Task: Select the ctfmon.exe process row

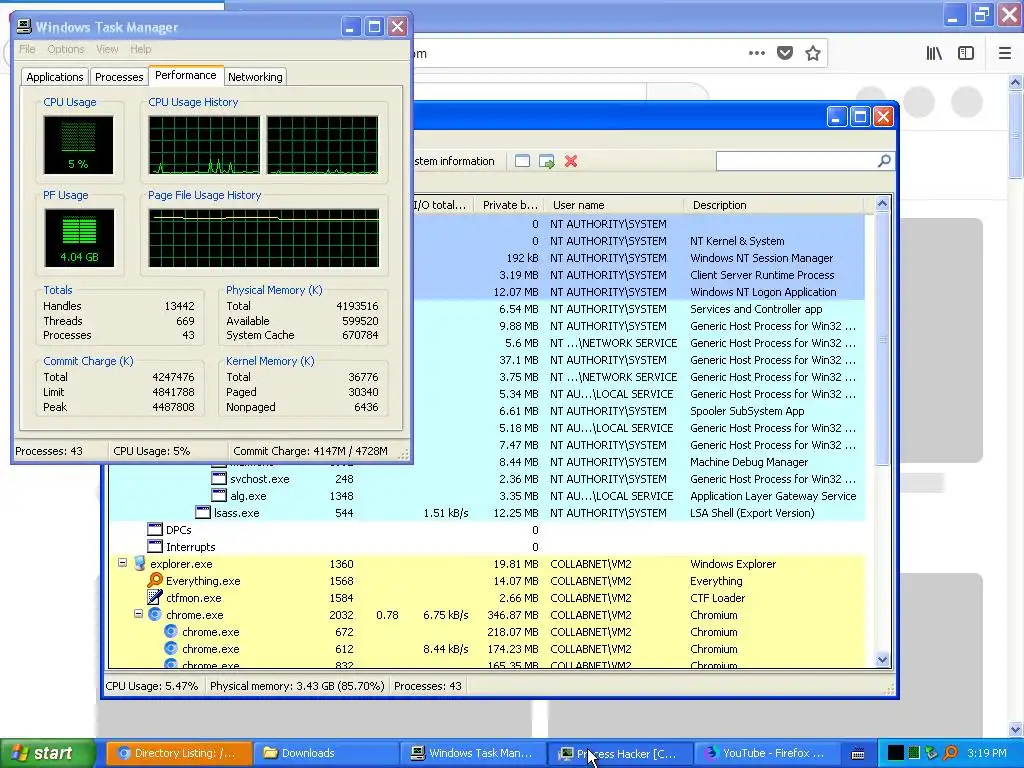Action: [487, 598]
